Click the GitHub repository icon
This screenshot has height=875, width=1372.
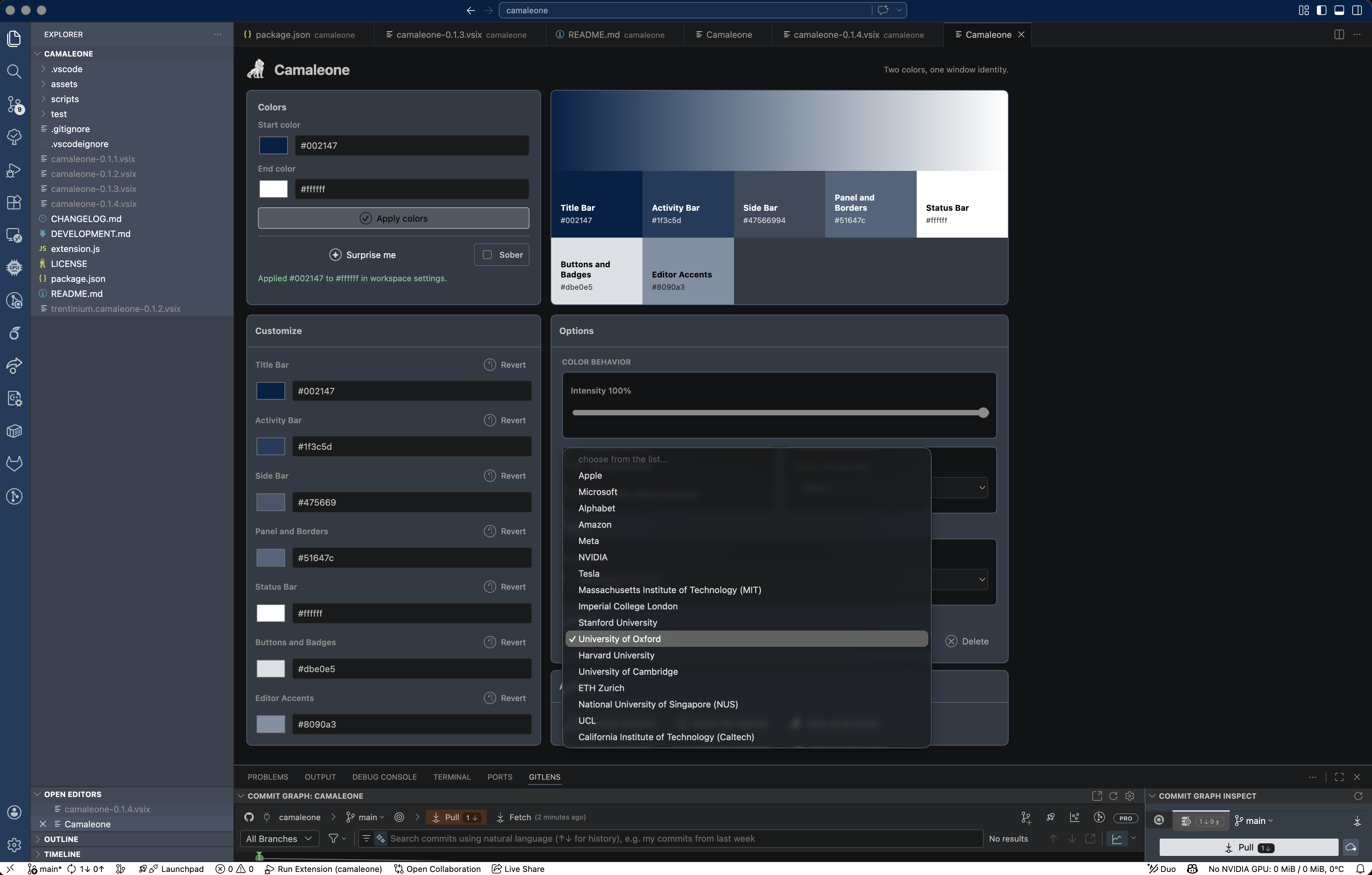point(249,817)
